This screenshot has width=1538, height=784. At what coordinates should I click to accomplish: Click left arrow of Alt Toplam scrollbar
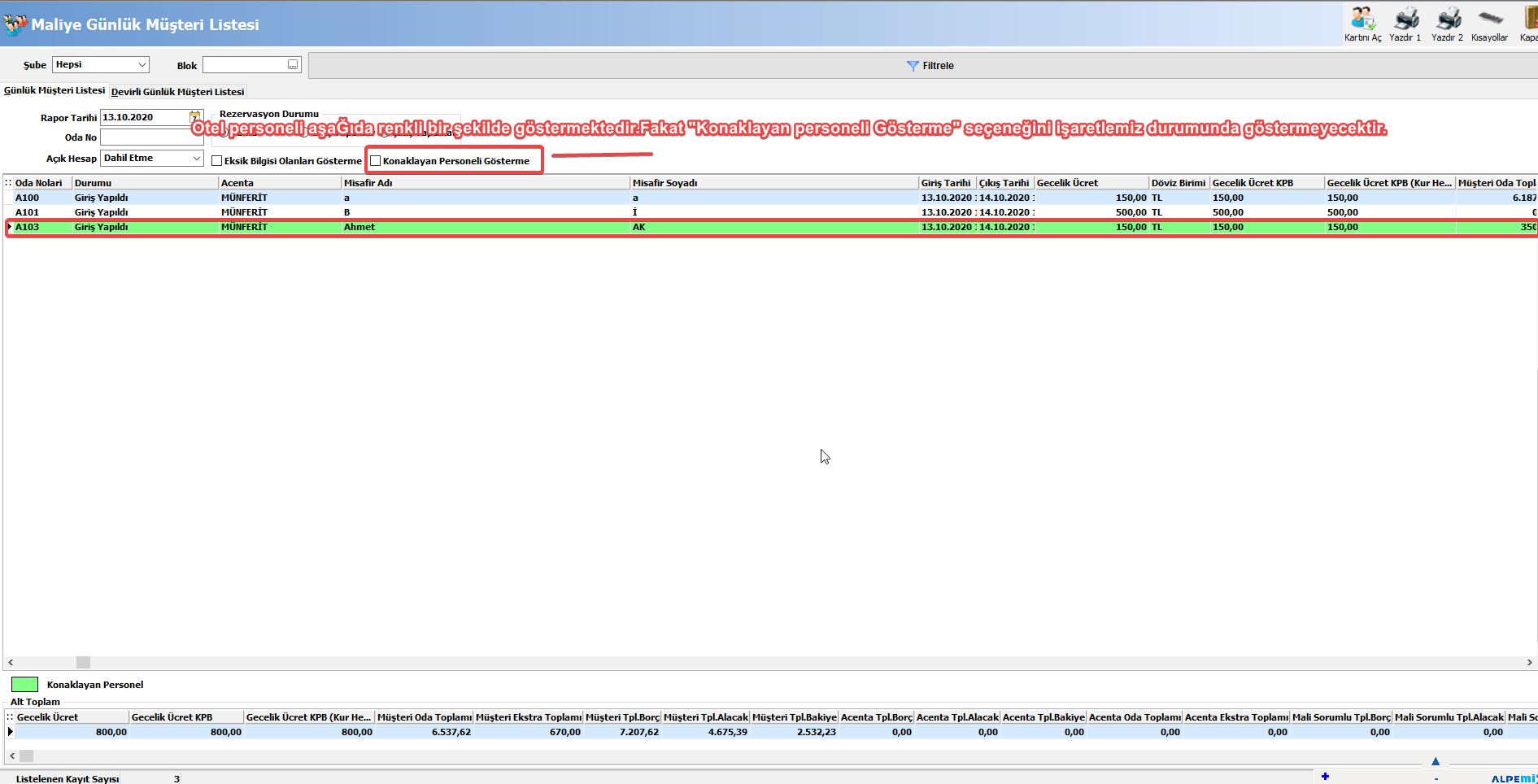tap(11, 756)
